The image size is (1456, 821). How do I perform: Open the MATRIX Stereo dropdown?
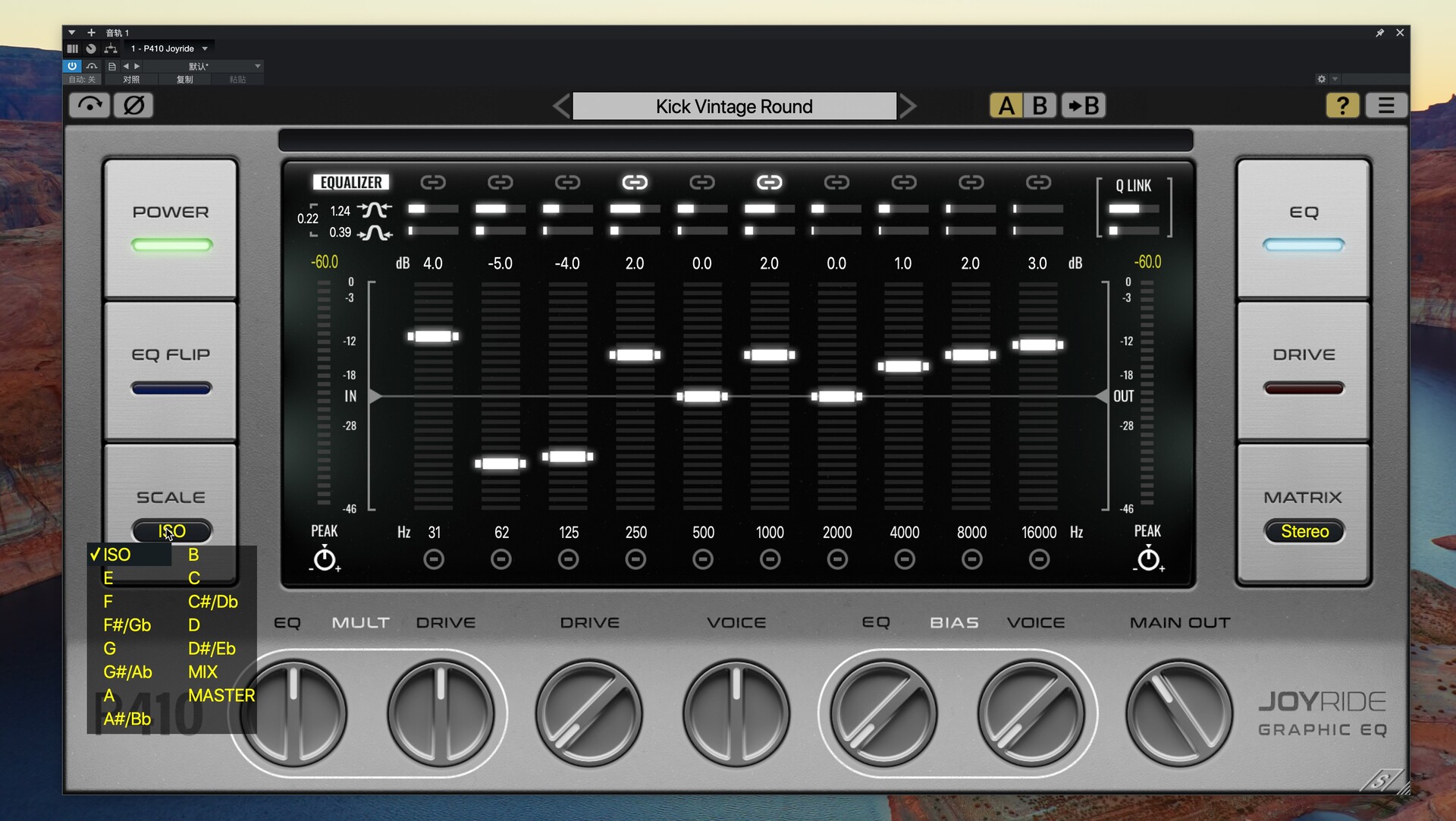[x=1304, y=531]
